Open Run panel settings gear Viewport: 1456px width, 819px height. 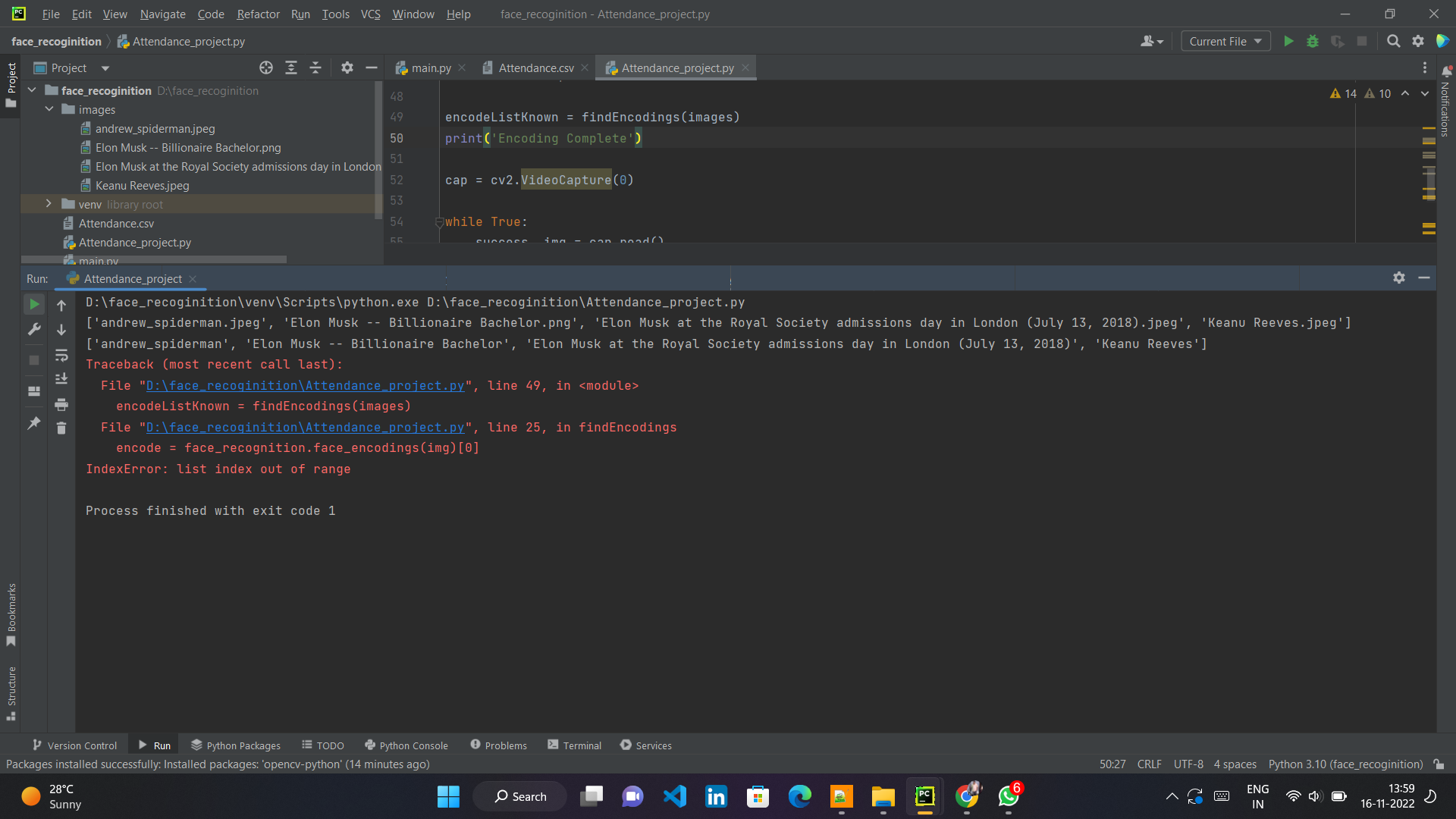[x=1399, y=278]
